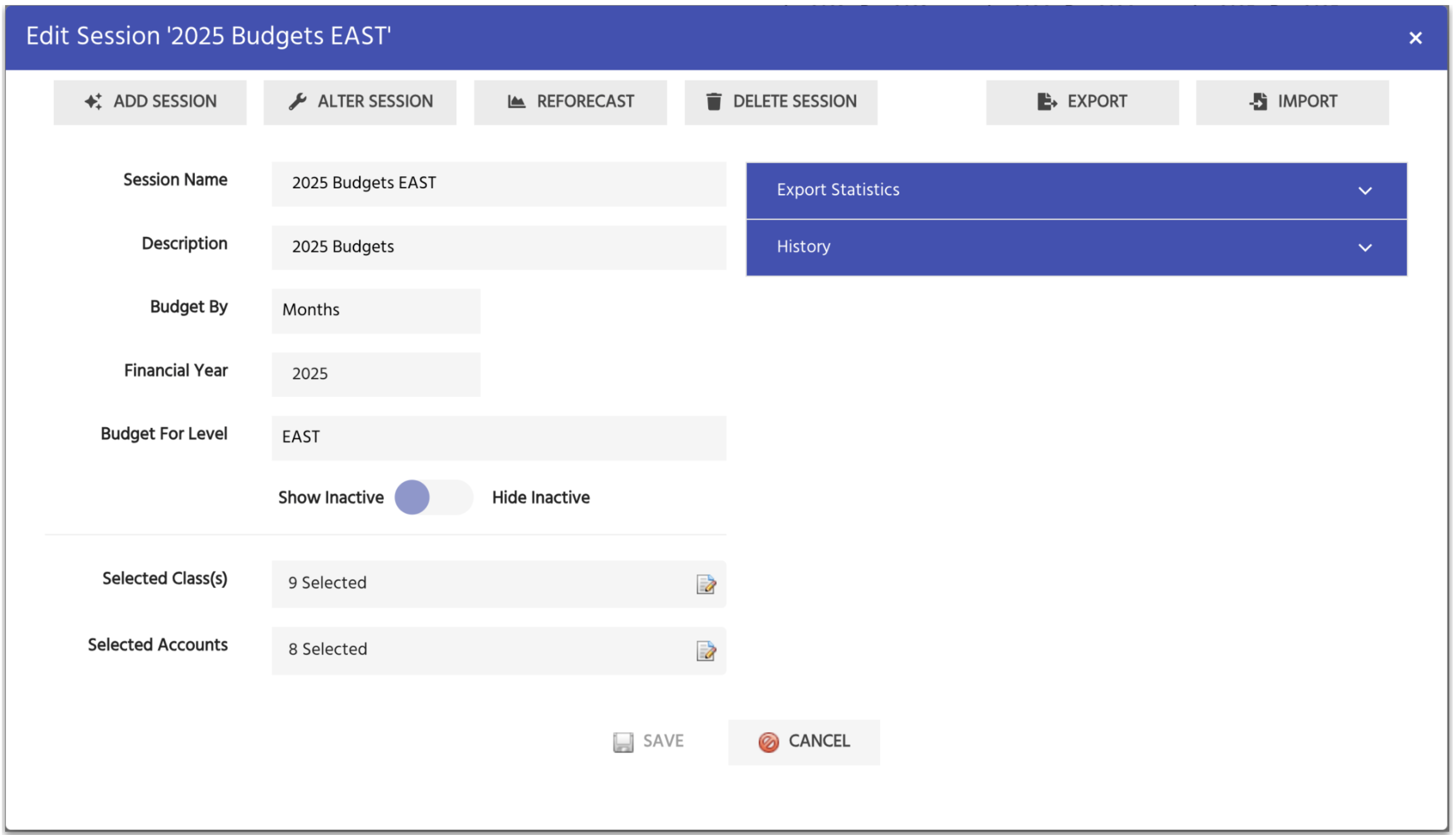The image size is (1456, 835).
Task: Click the Session Name label
Action: tap(175, 180)
